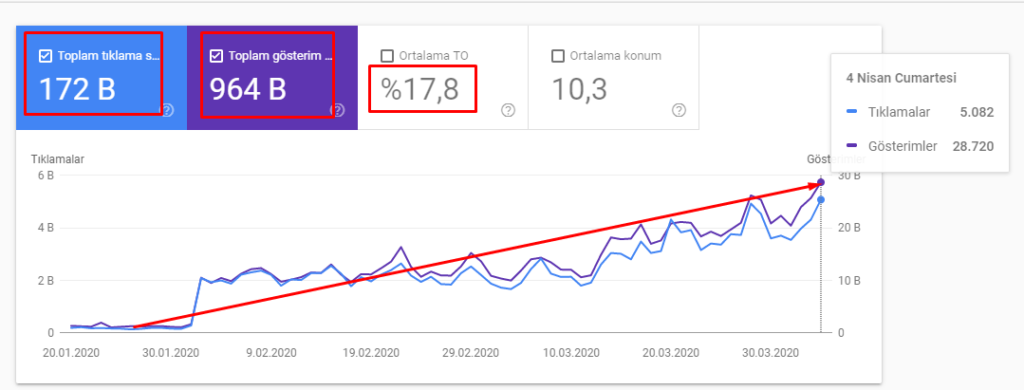Open help icon on total clicks card
Image resolution: width=1024 pixels, height=390 pixels.
click(167, 110)
